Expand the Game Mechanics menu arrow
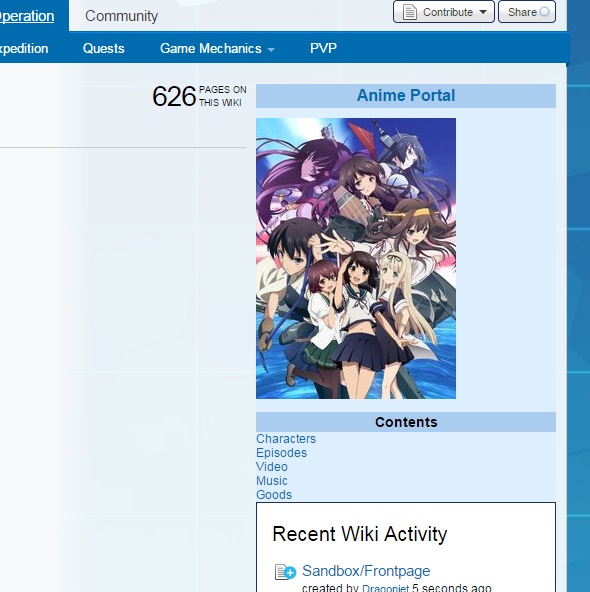590x592 pixels. coord(271,49)
